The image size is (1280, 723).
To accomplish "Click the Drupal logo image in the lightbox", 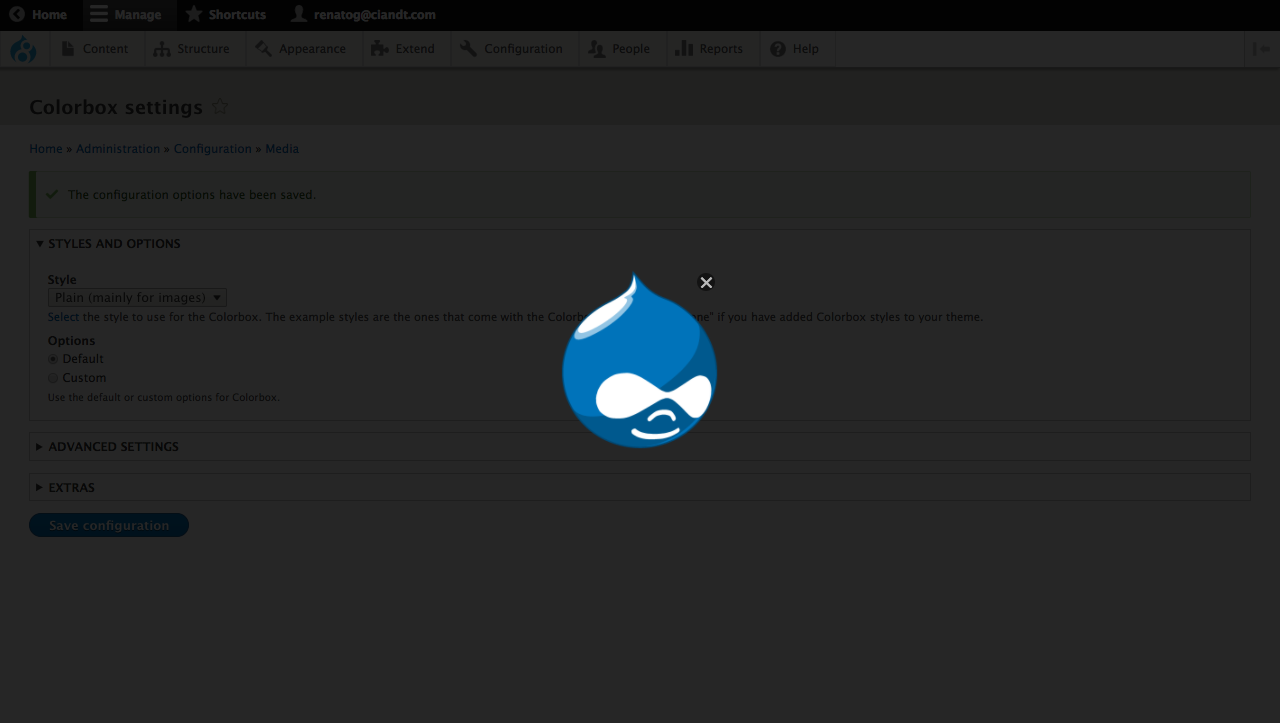I will tap(640, 360).
